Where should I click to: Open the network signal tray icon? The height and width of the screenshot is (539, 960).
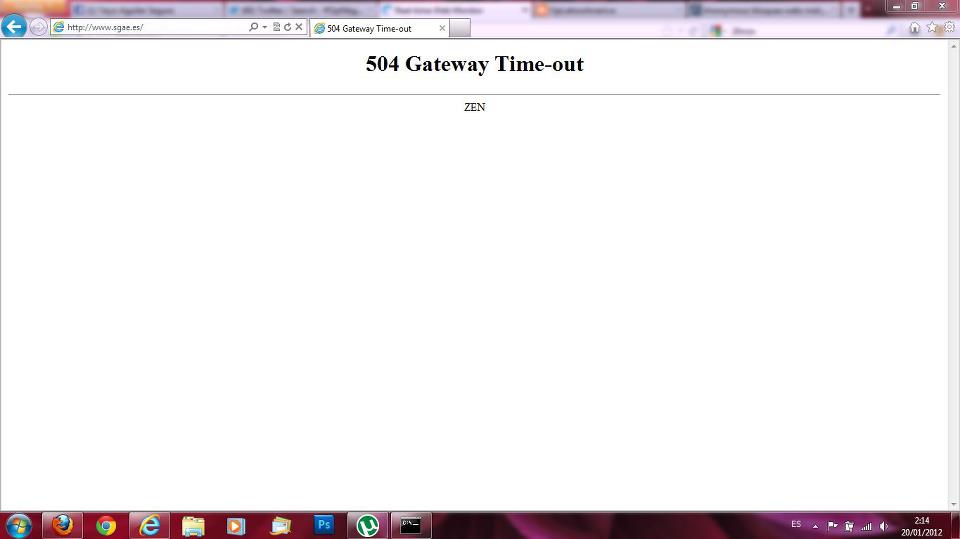(x=866, y=526)
